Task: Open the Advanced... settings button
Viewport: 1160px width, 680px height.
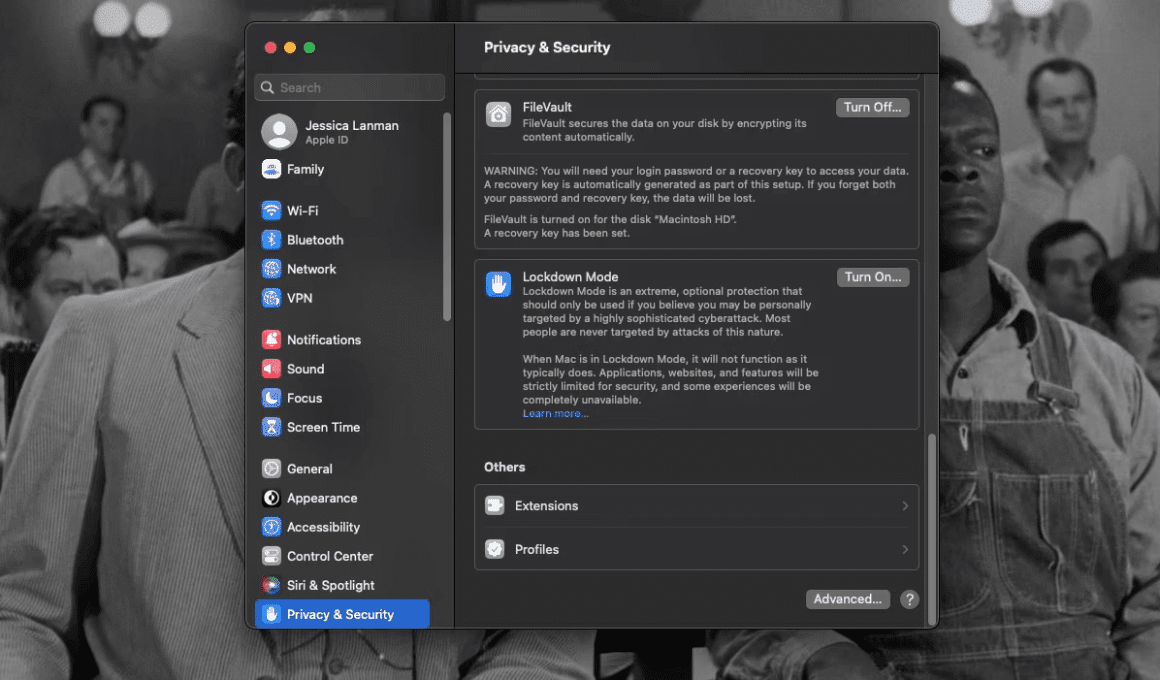Action: (x=847, y=599)
